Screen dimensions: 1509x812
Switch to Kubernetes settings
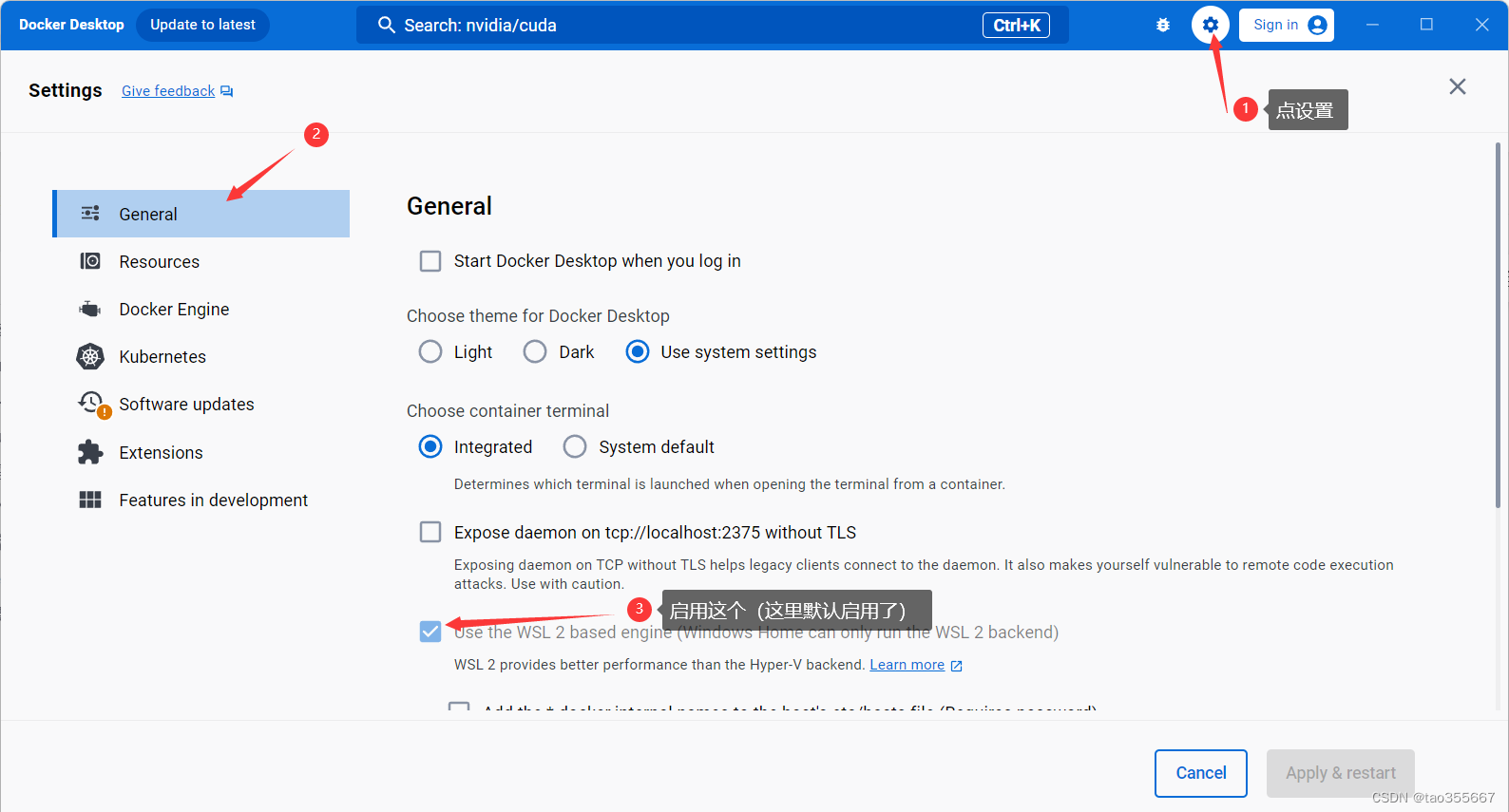(x=201, y=356)
